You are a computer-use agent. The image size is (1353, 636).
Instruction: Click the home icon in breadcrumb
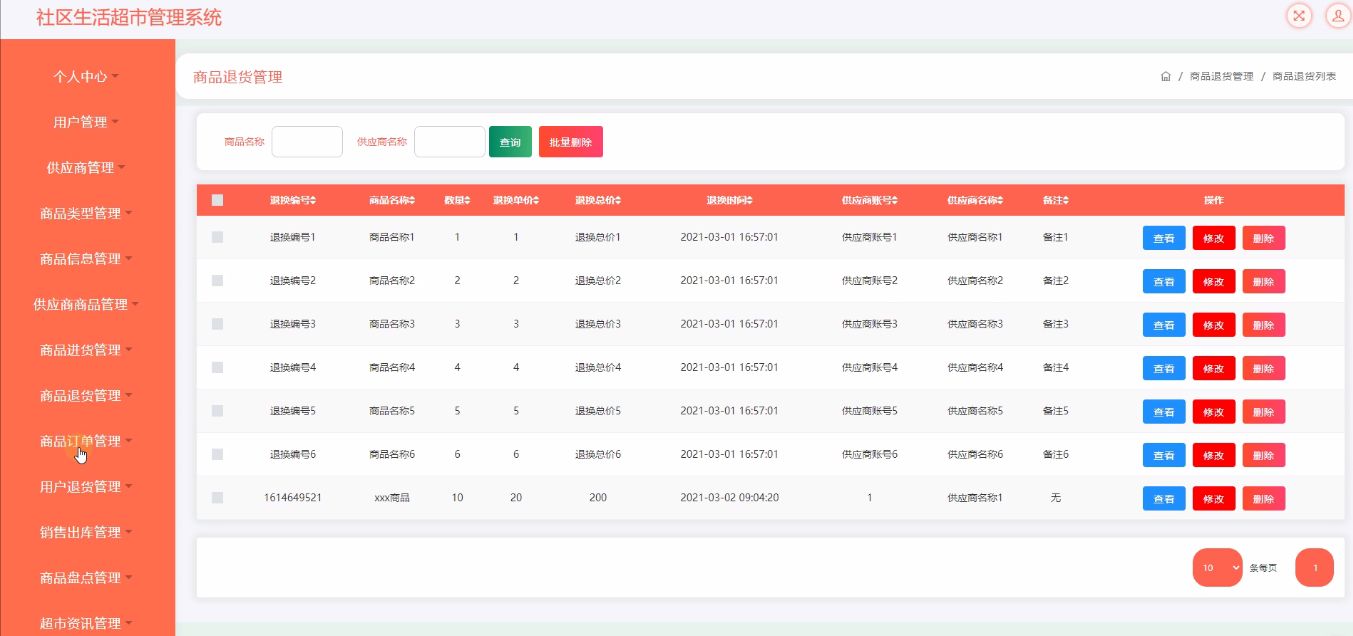click(x=1165, y=76)
